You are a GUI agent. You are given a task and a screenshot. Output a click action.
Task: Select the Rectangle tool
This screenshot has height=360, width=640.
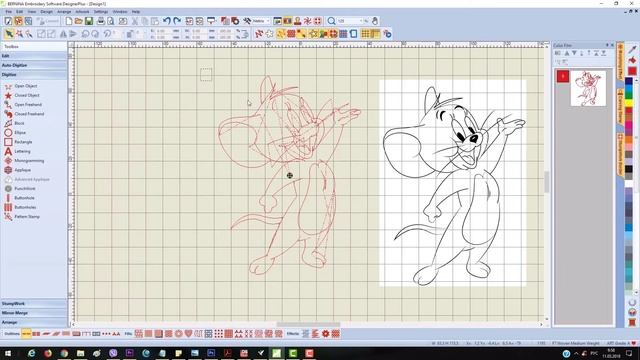[x=18, y=142]
